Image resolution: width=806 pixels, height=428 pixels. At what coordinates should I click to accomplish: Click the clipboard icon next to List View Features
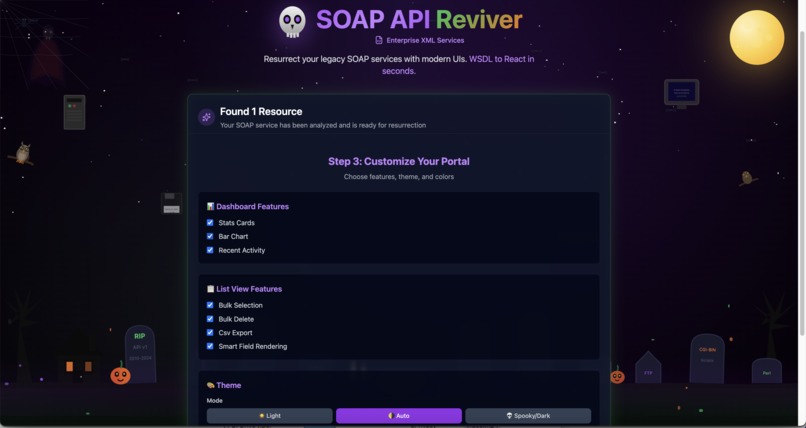tap(210, 289)
